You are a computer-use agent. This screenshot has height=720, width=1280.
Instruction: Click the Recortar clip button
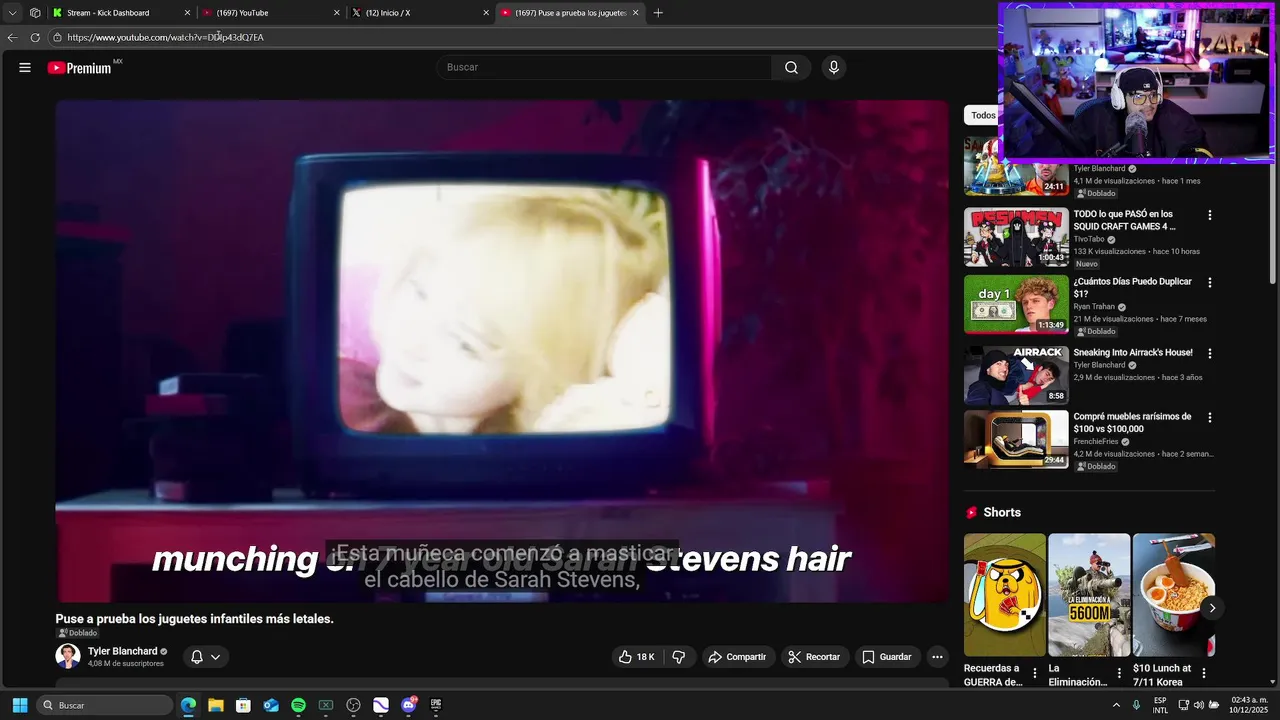point(814,657)
